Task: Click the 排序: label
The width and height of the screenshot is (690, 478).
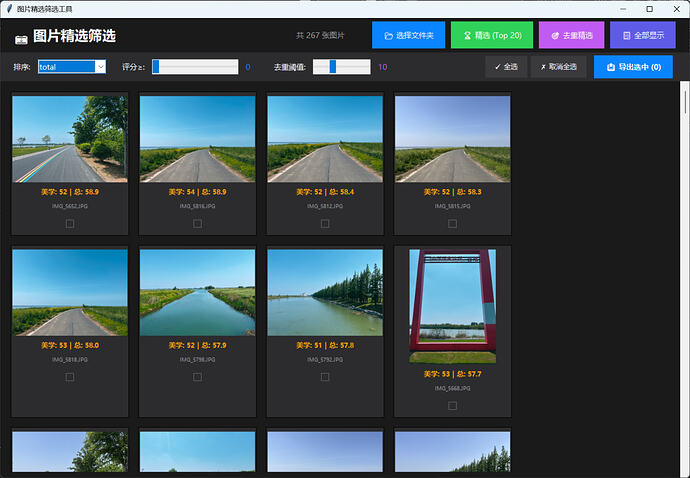Action: [22, 67]
